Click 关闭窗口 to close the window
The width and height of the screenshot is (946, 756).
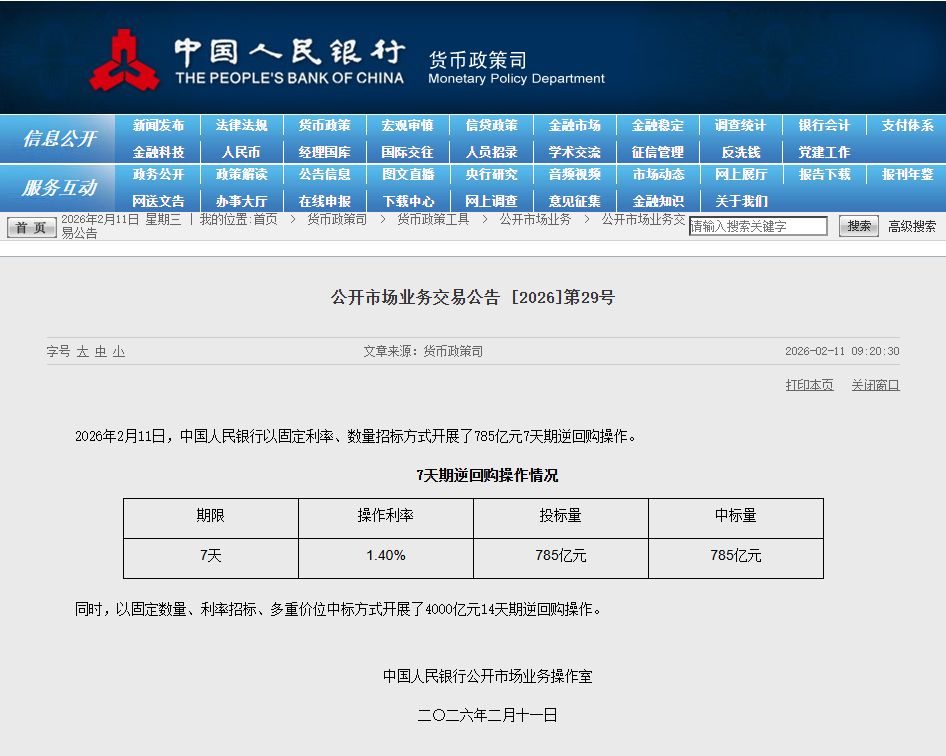click(x=875, y=385)
